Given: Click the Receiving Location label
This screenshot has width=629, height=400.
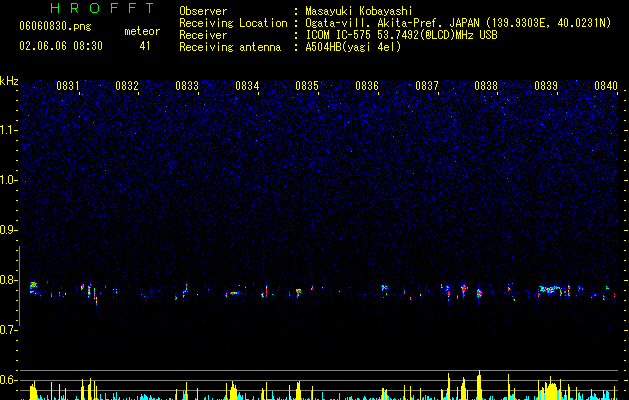Looking at the screenshot, I should point(233,23).
